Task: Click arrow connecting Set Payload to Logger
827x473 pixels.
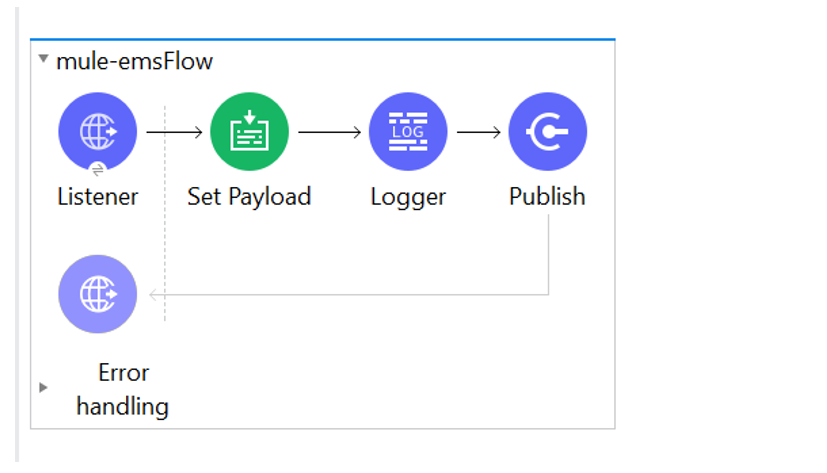Action: [329, 131]
